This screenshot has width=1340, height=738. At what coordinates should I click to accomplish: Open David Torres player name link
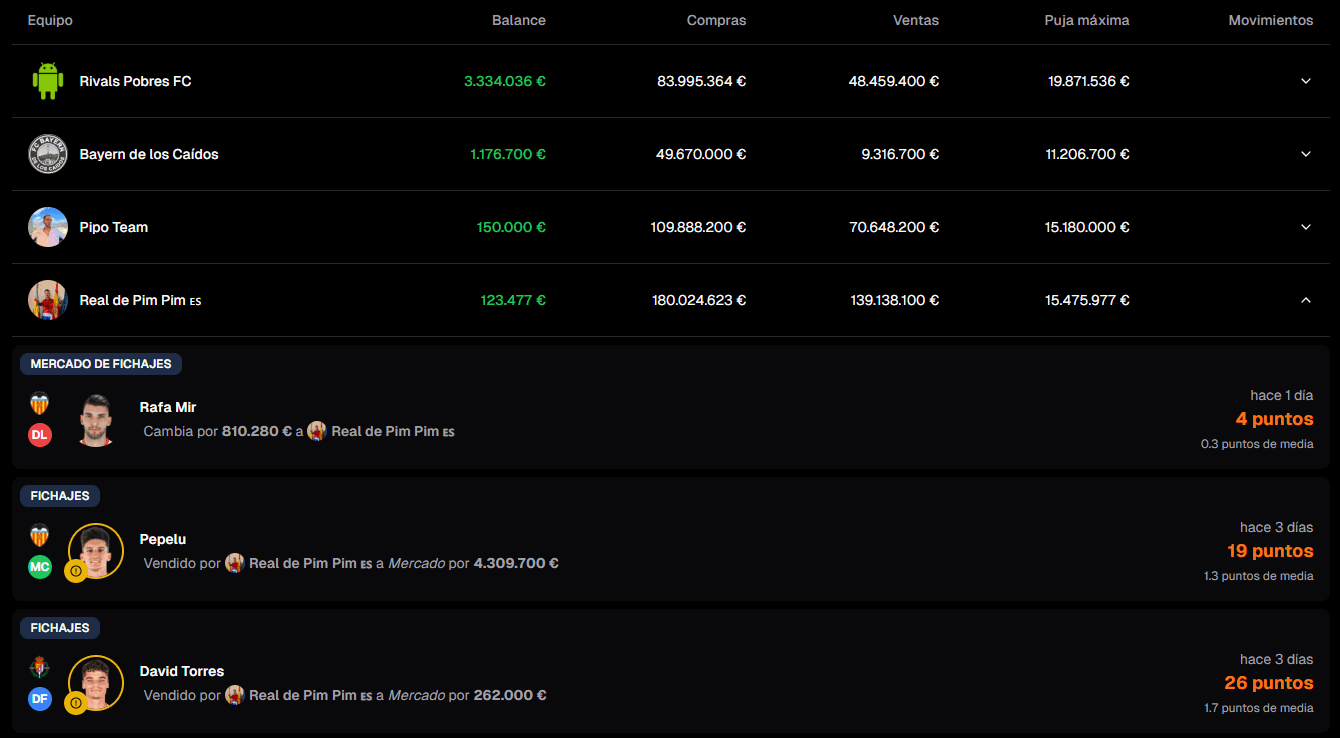click(181, 671)
